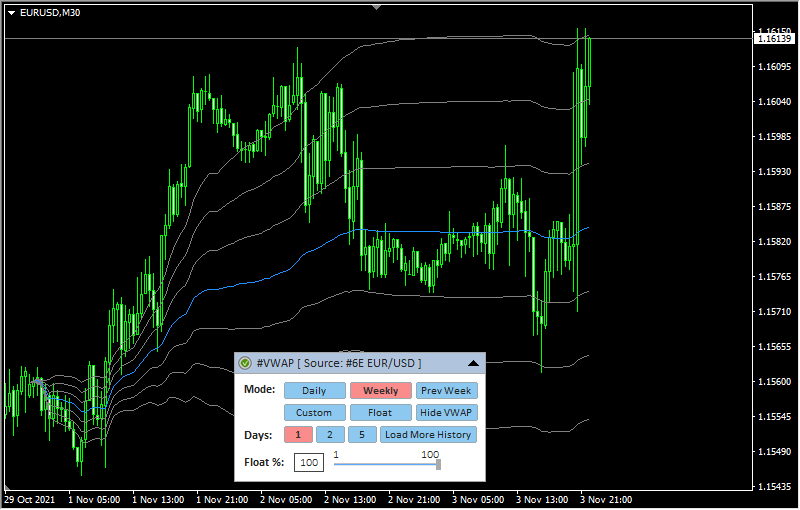Open the EURUSD,M30 chart dropdown arrow
The height and width of the screenshot is (510, 800).
pyautogui.click(x=11, y=12)
